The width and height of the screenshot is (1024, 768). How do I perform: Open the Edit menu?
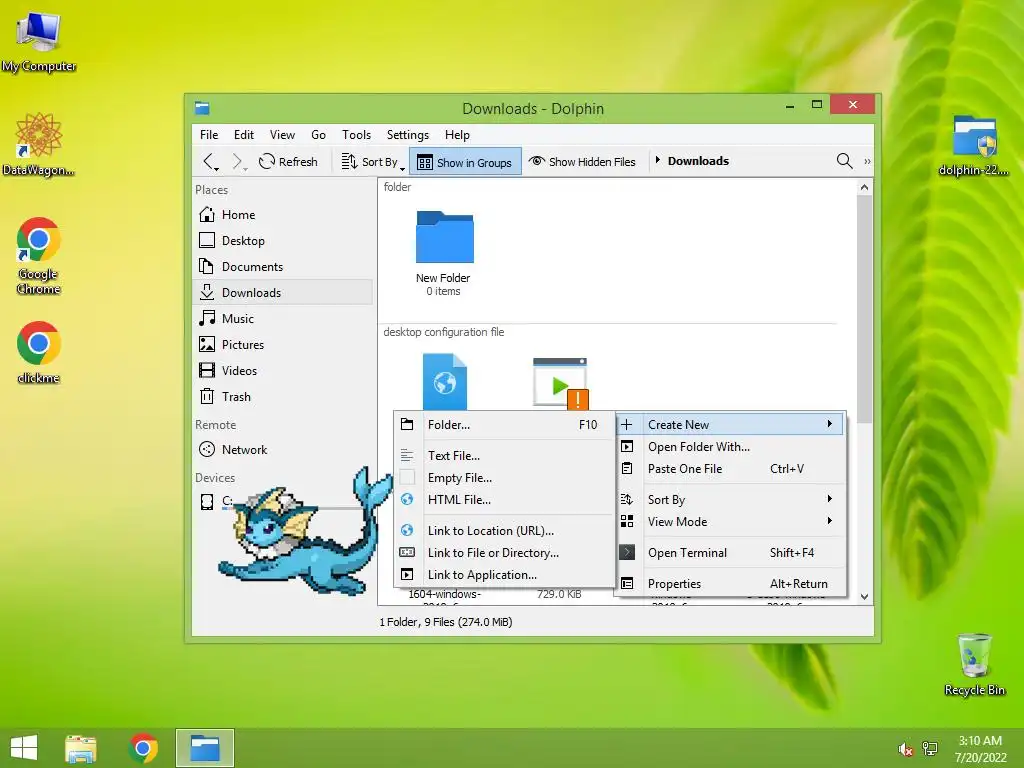(244, 135)
